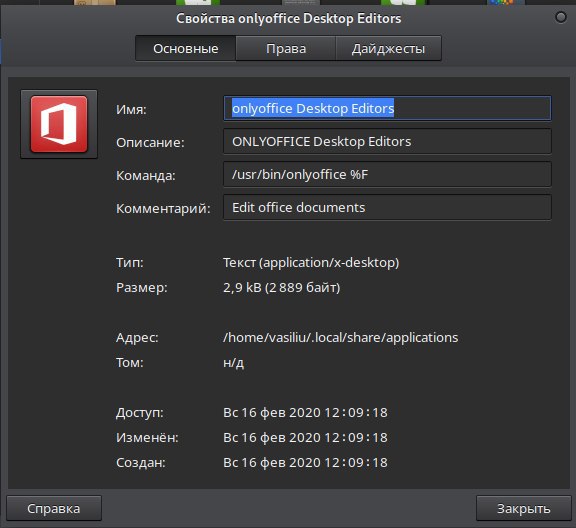Viewport: 576px width, 528px height.
Task: Click the Изменён modified date value
Action: click(305, 438)
